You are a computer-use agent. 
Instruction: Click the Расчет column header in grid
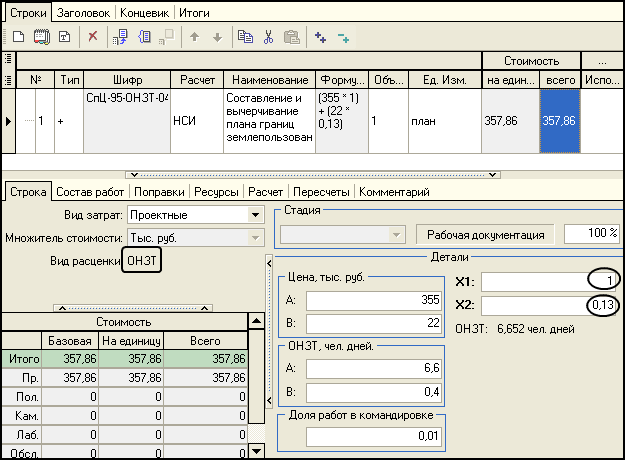point(197,80)
